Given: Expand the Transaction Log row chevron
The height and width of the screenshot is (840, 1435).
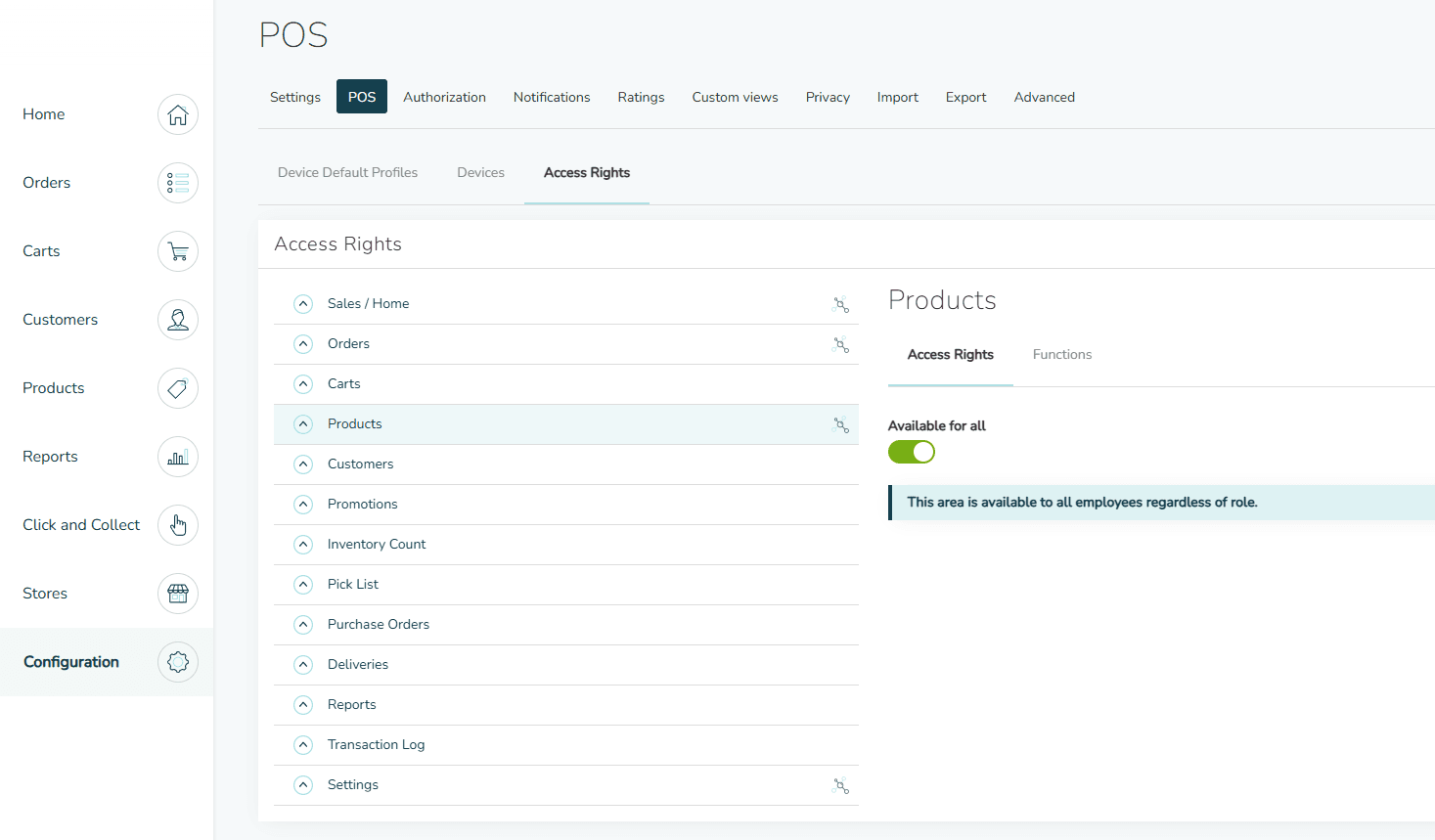Looking at the screenshot, I should (303, 745).
